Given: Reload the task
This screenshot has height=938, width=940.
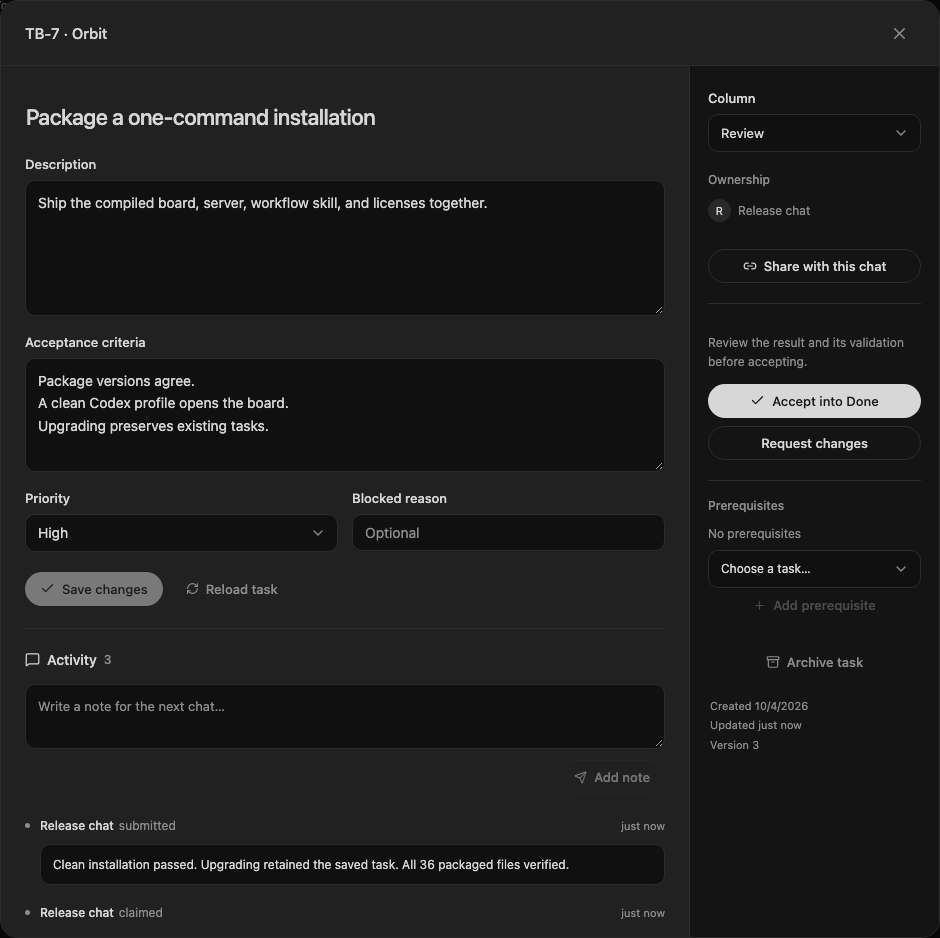Looking at the screenshot, I should pyautogui.click(x=231, y=589).
